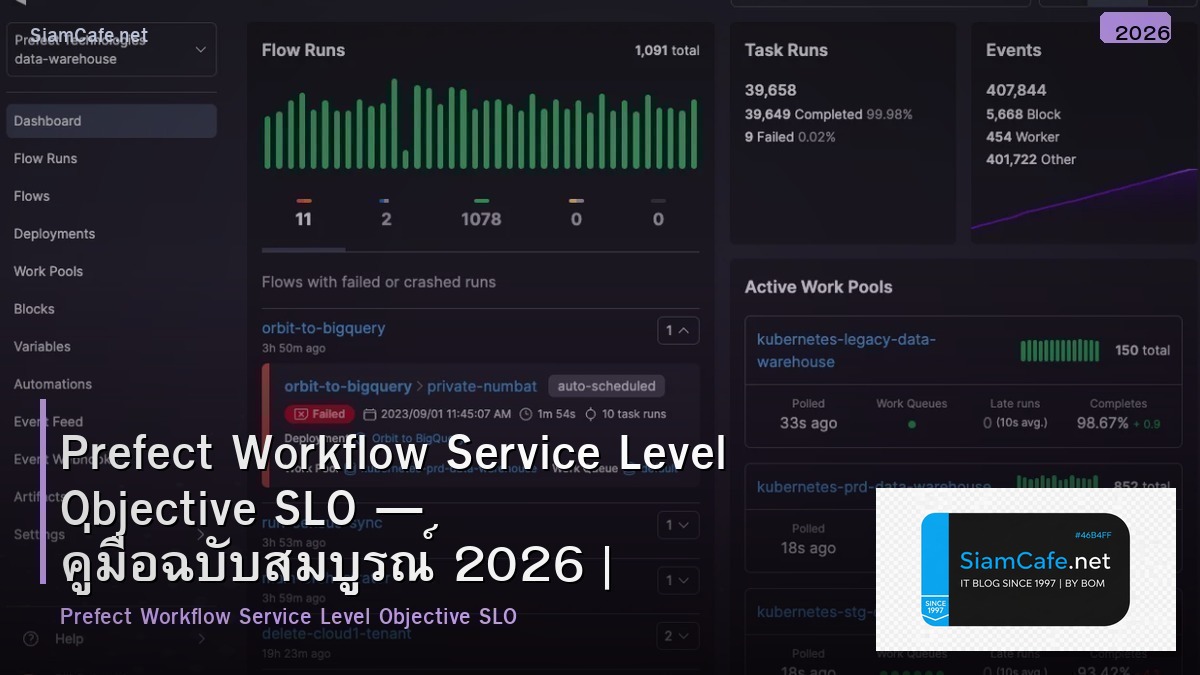Image resolution: width=1200 pixels, height=675 pixels.
Task: Select Deployments in the sidebar
Action: pos(54,233)
